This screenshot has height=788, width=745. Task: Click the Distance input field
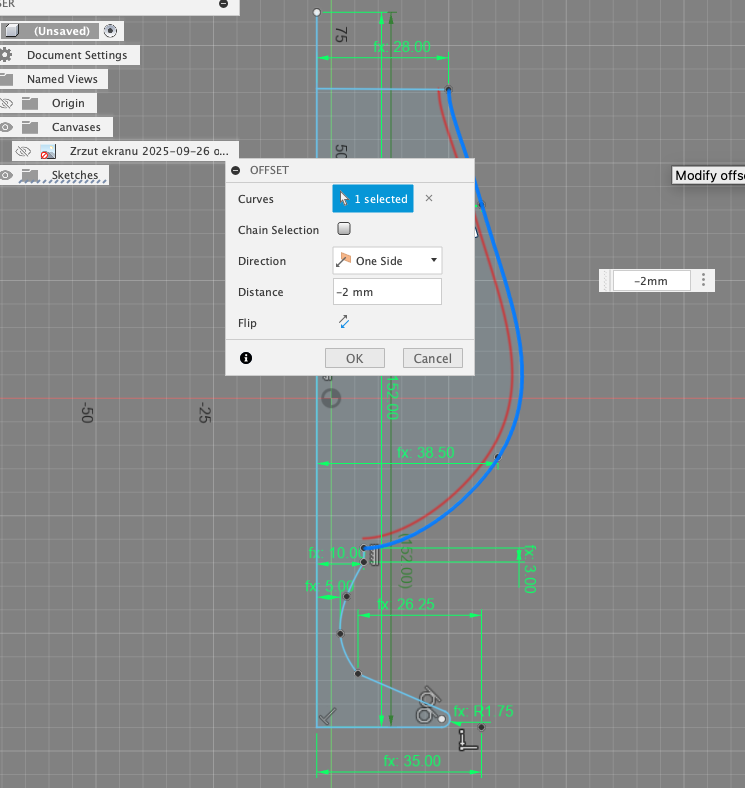point(387,292)
